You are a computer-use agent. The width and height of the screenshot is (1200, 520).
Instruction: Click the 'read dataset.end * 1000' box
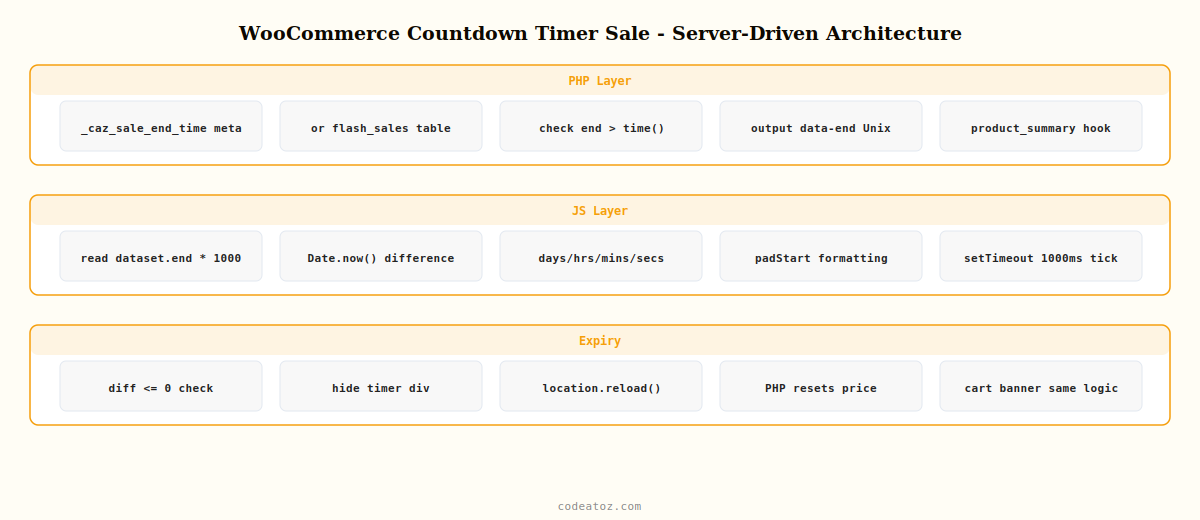tap(161, 256)
